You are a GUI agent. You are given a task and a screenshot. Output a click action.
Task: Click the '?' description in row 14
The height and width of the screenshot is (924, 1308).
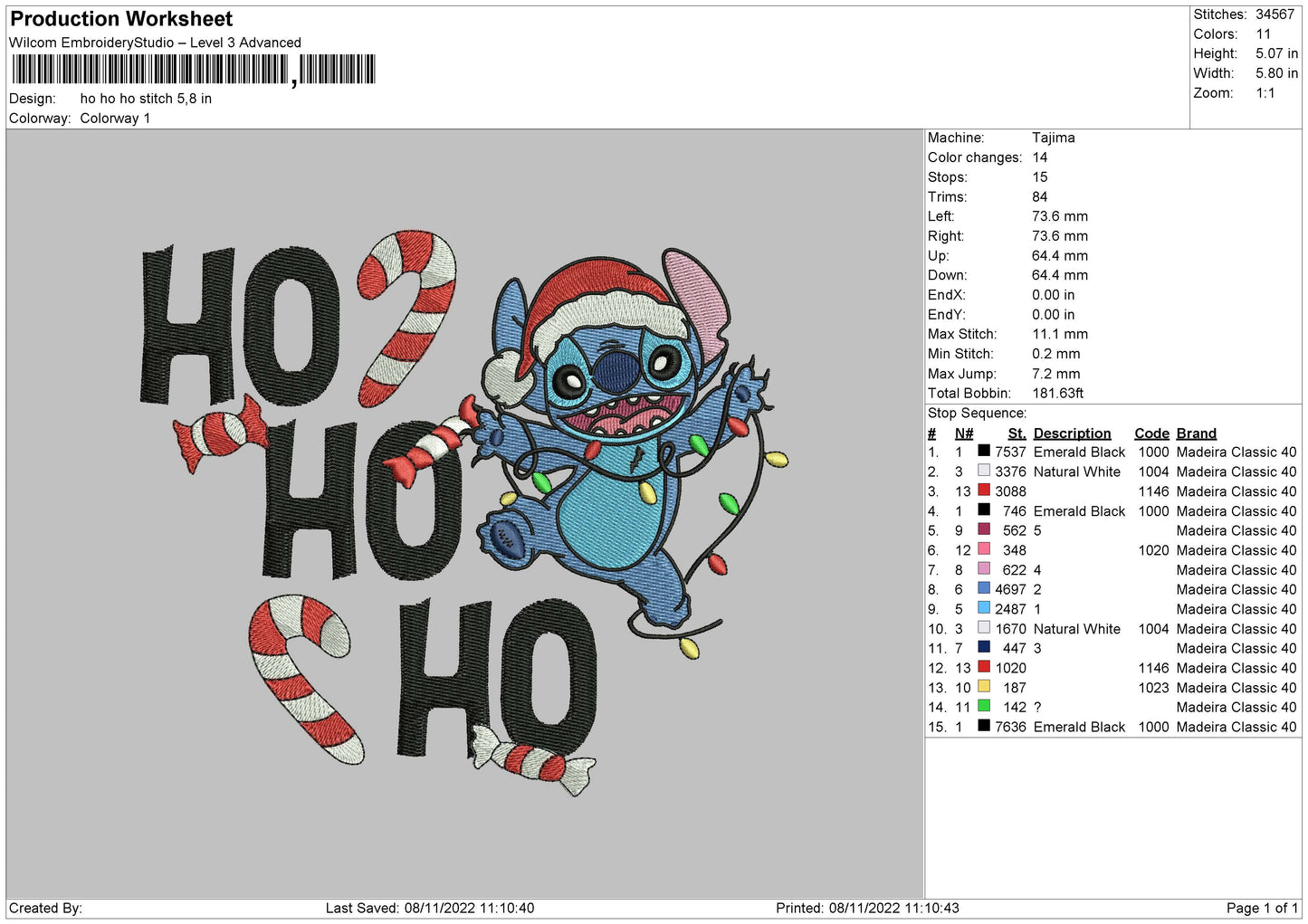[1037, 708]
